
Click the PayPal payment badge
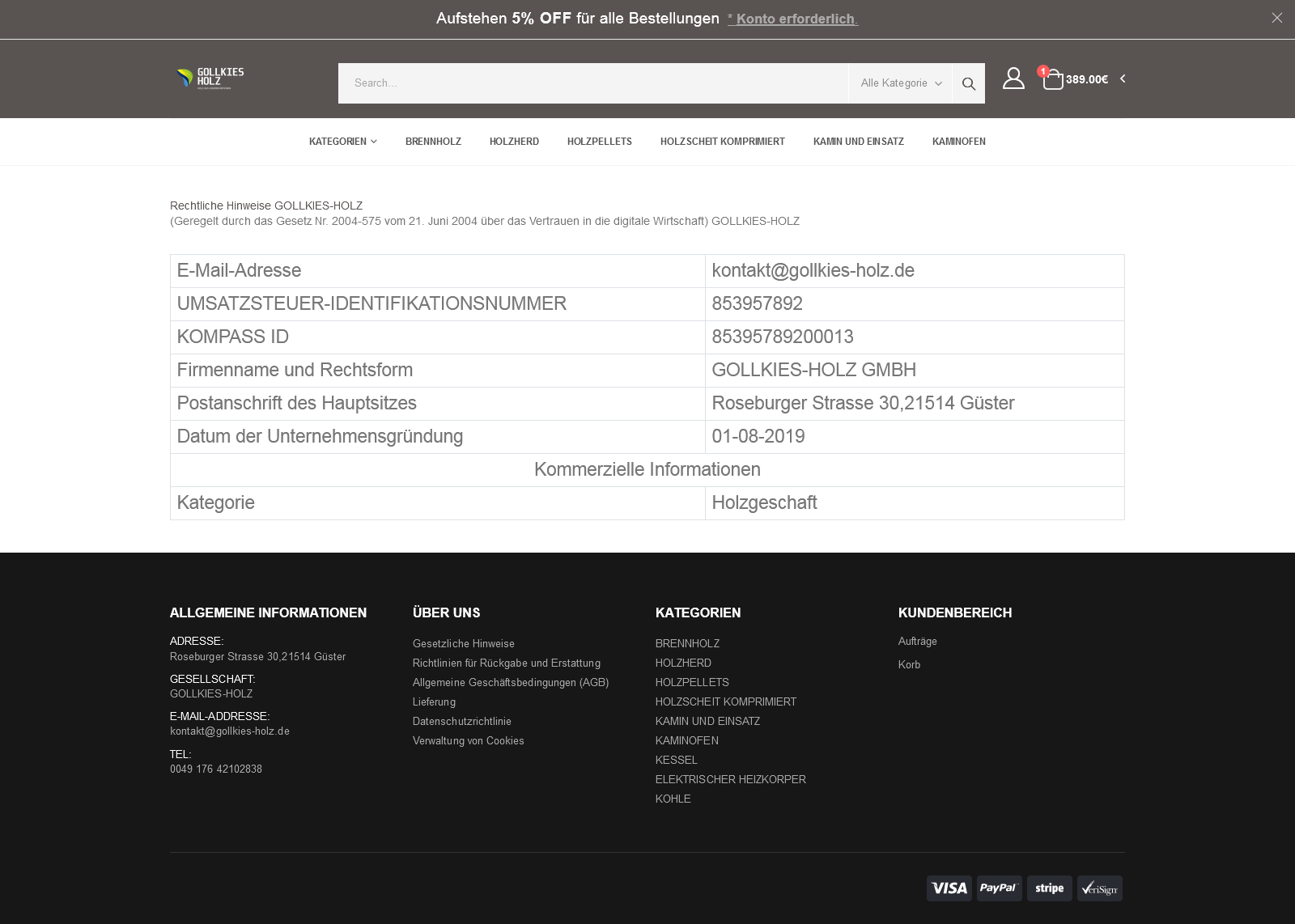point(999,888)
